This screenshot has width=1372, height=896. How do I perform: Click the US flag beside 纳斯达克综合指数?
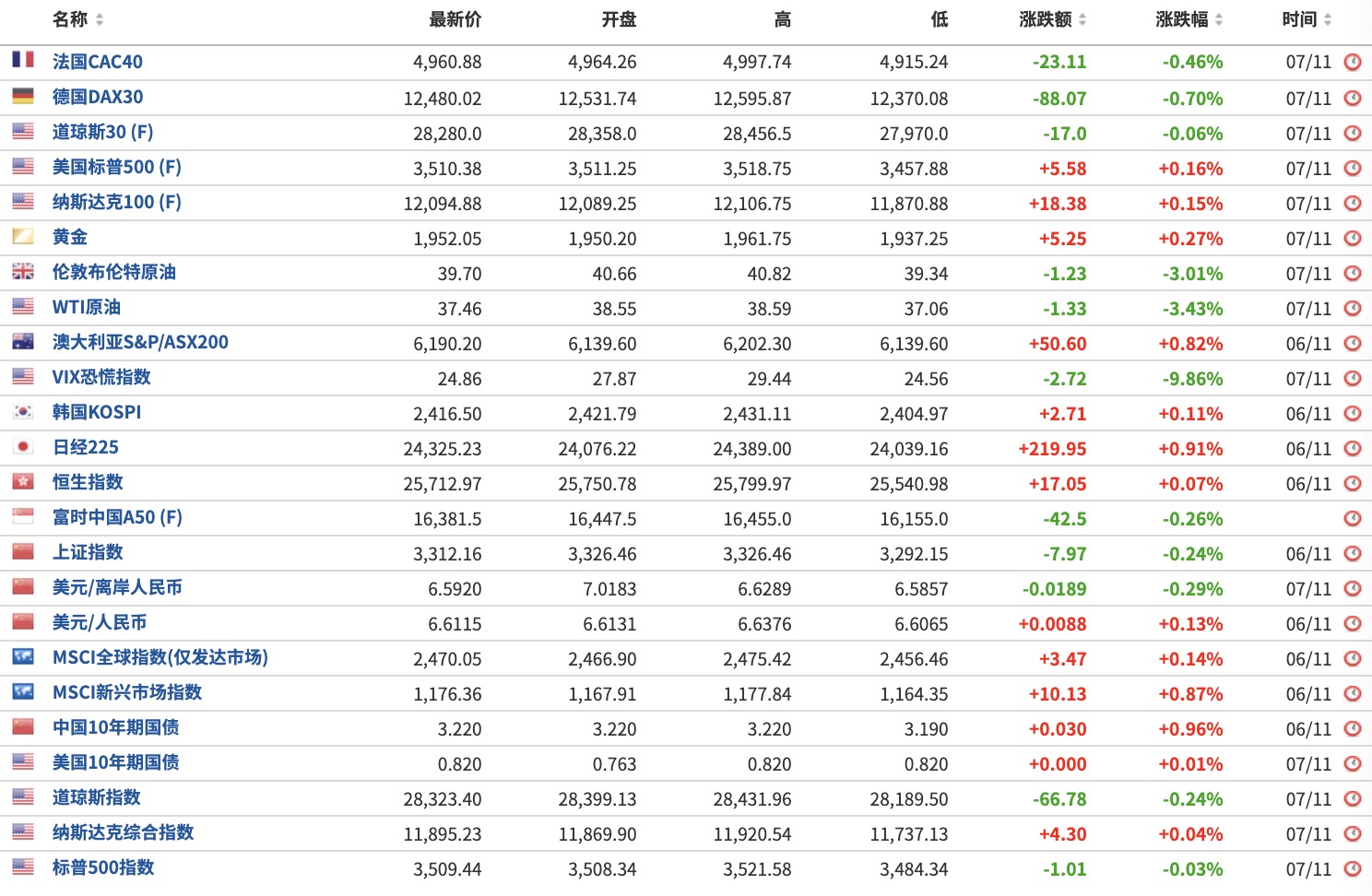(x=23, y=831)
